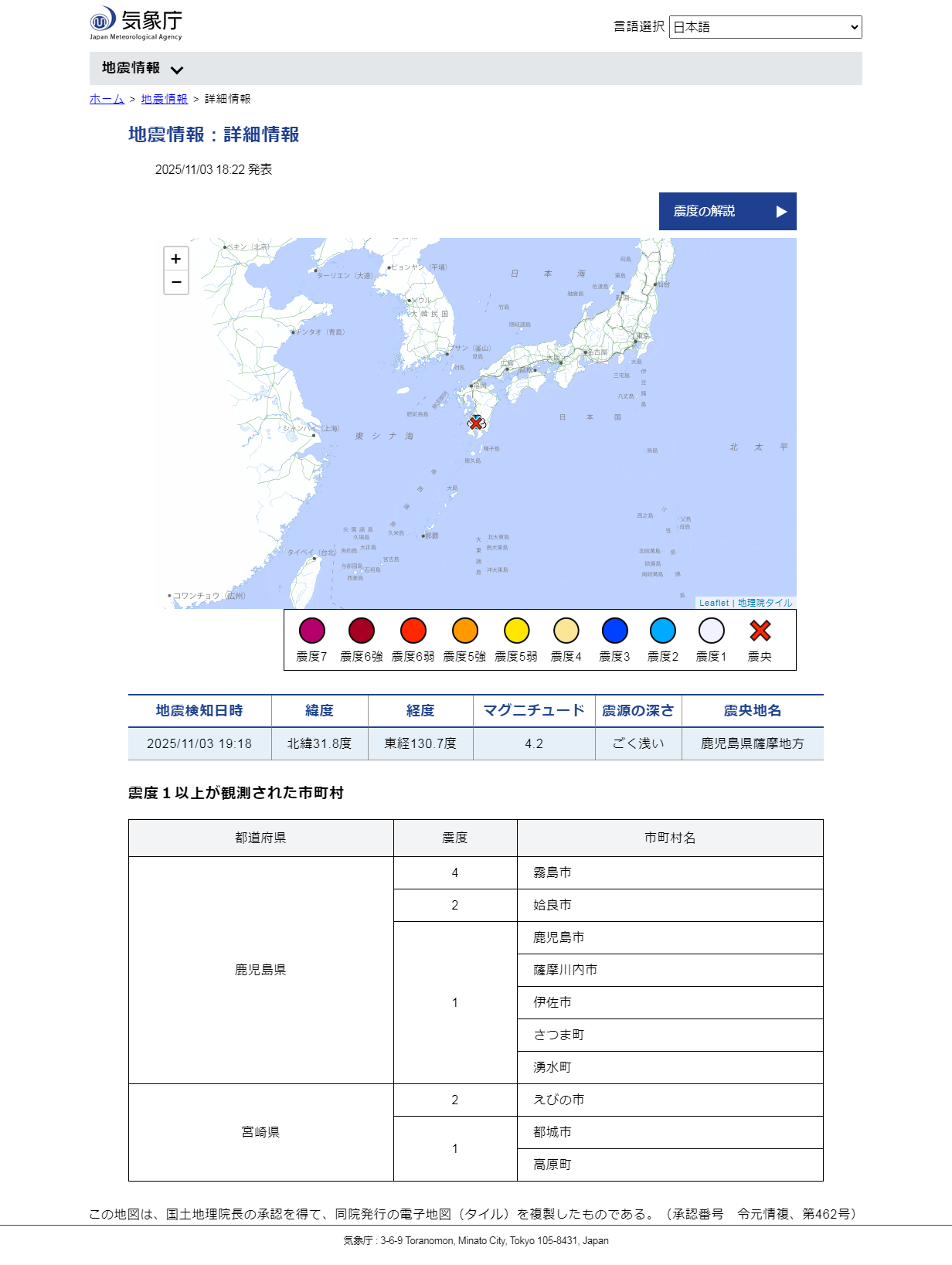Open the 地震情報 breadcrumb link
This screenshot has width=952, height=1265.
pyautogui.click(x=165, y=99)
